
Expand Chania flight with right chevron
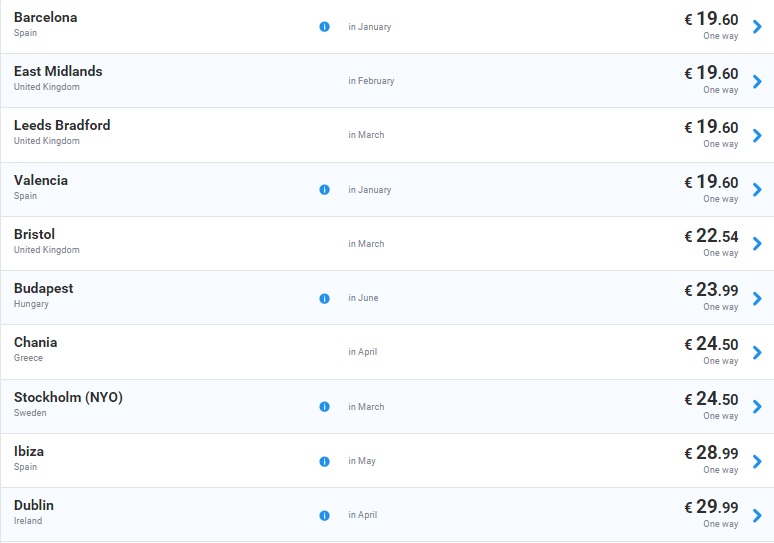[757, 352]
